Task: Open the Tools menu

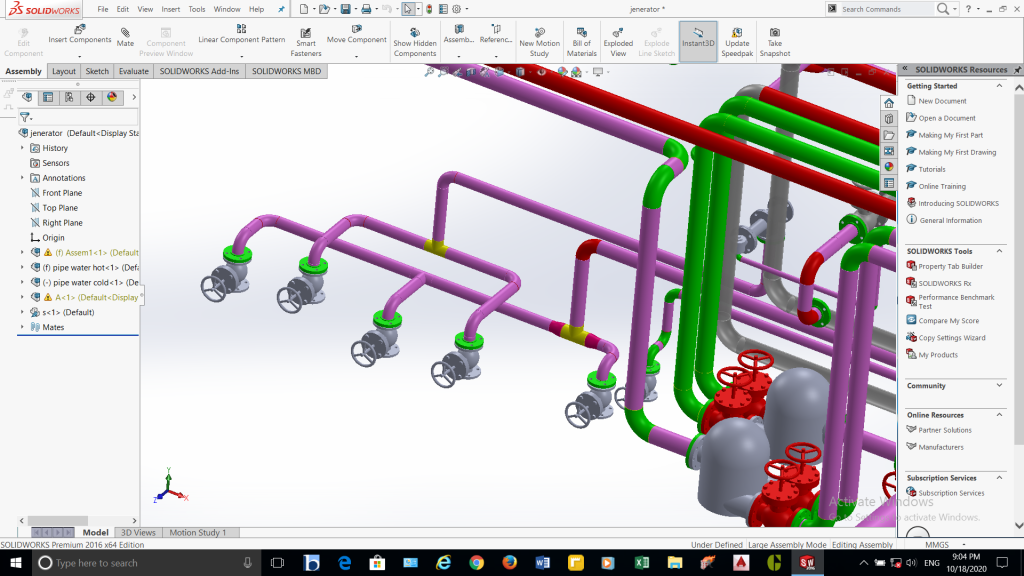Action: point(197,9)
